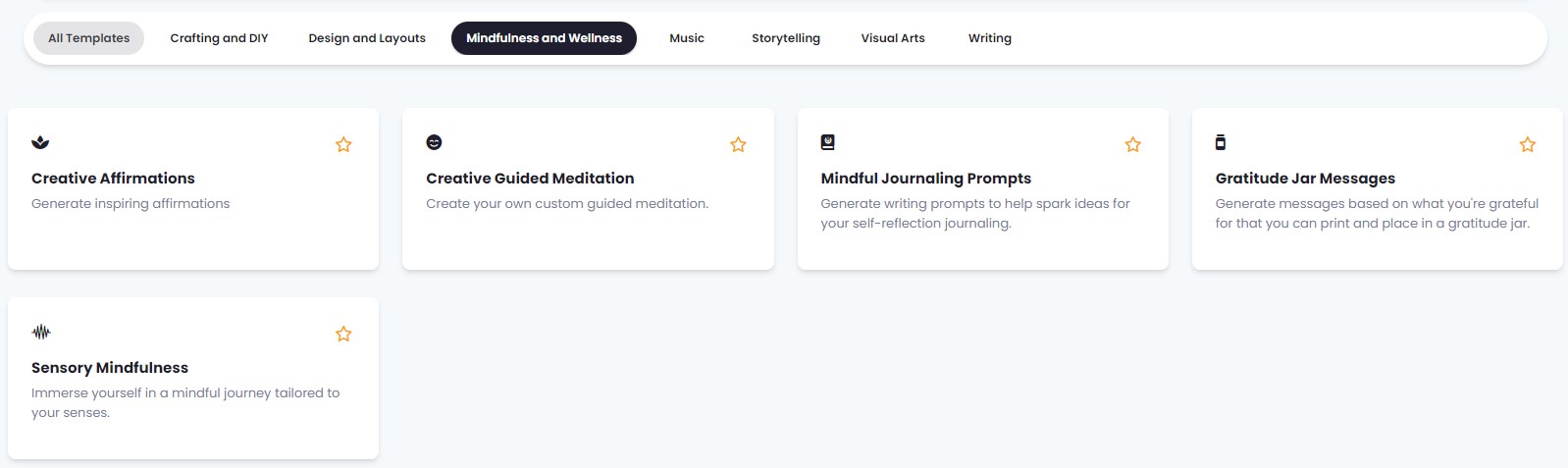
Task: Switch to the Writing category
Action: pos(989,38)
